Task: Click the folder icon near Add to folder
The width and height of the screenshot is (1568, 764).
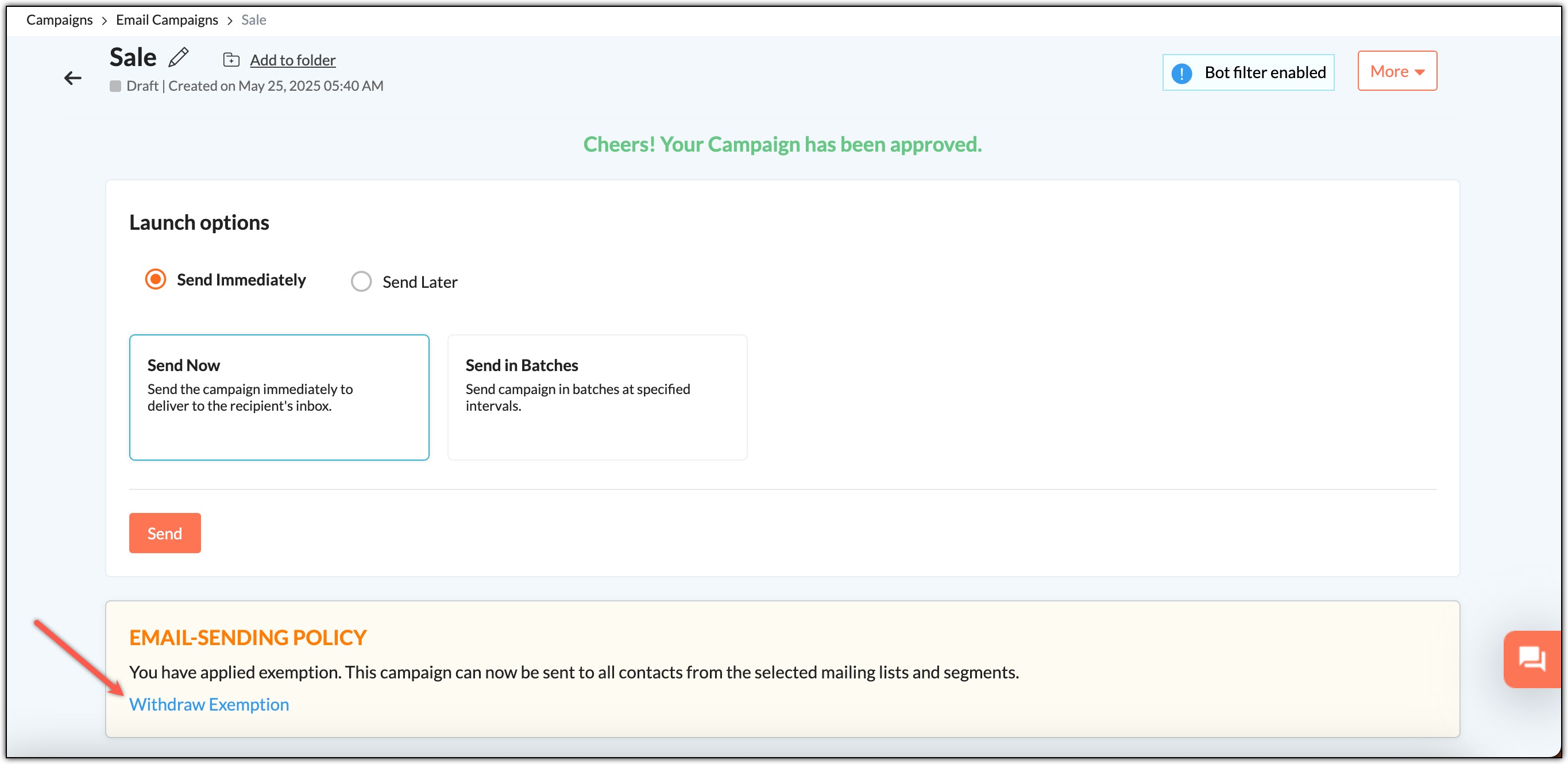Action: pos(231,60)
